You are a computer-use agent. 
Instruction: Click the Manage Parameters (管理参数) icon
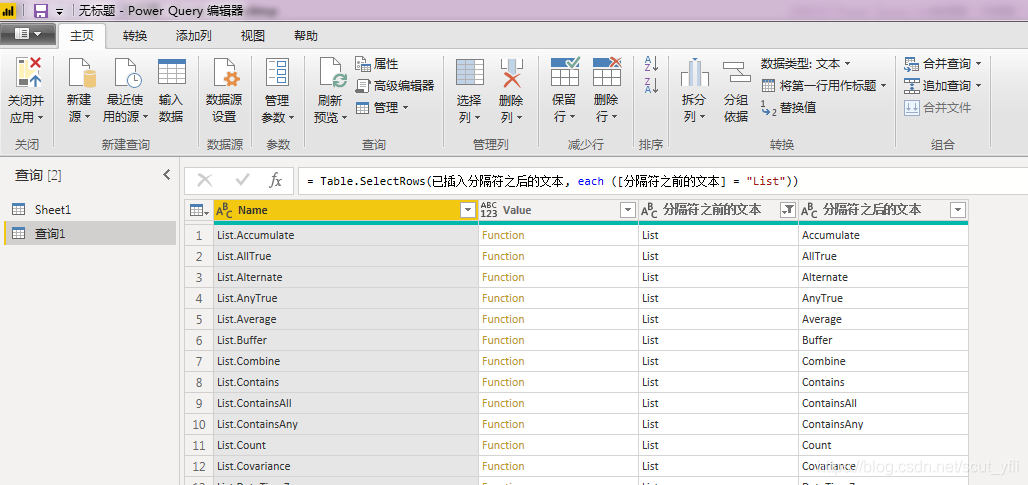[277, 73]
